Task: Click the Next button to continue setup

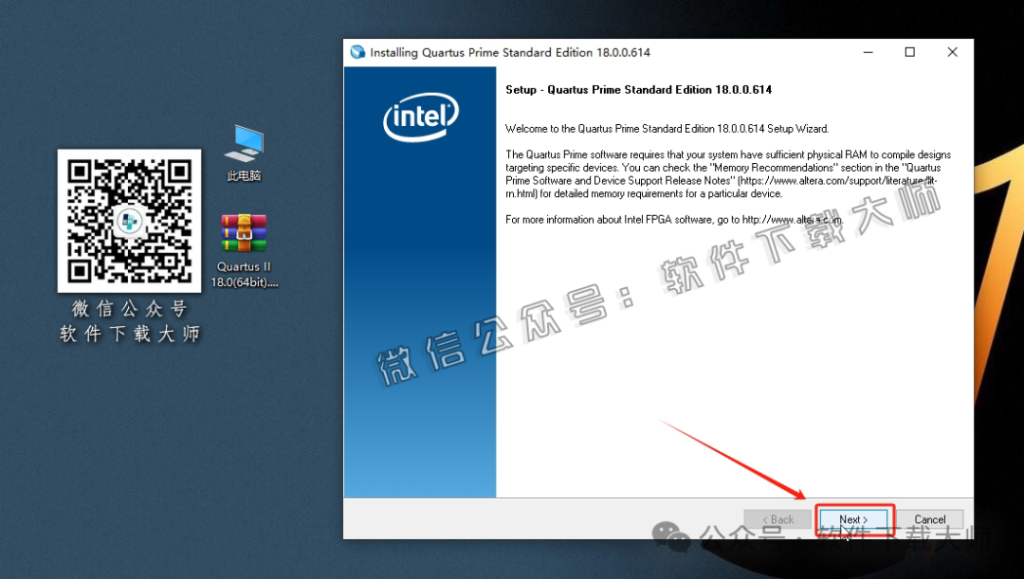Action: (855, 519)
